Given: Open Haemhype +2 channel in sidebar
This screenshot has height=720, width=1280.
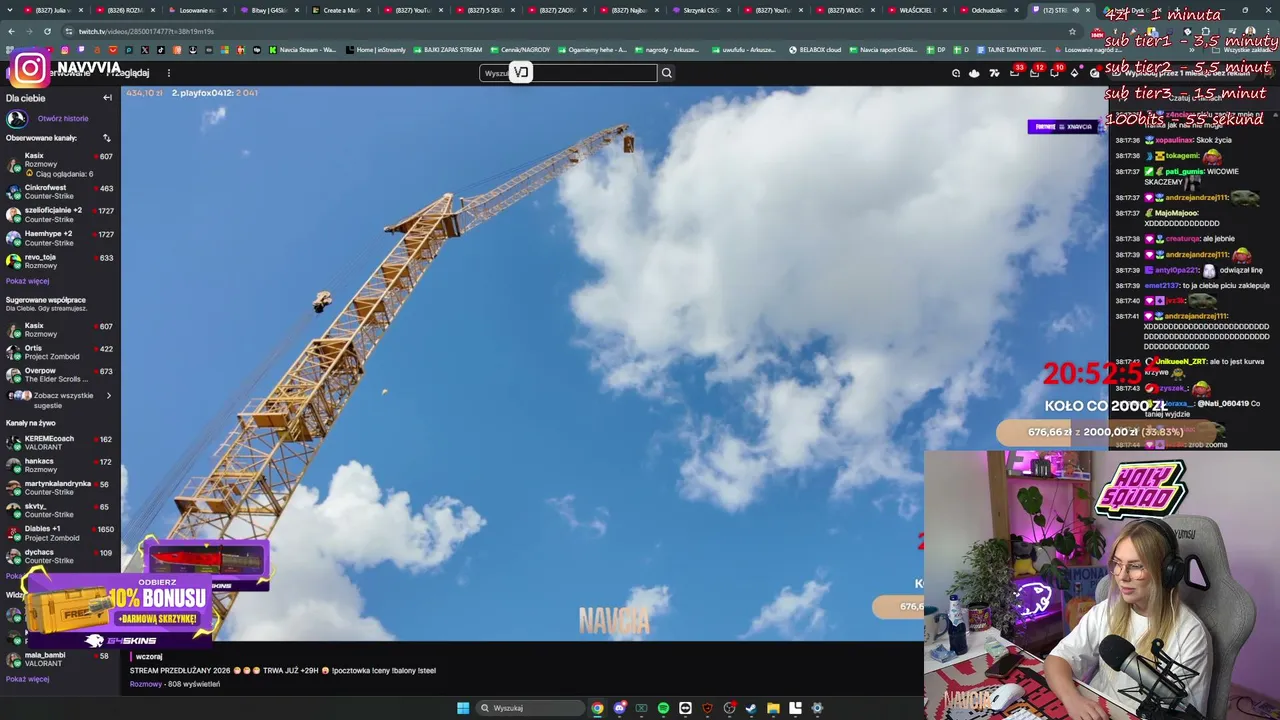Looking at the screenshot, I should (60, 238).
